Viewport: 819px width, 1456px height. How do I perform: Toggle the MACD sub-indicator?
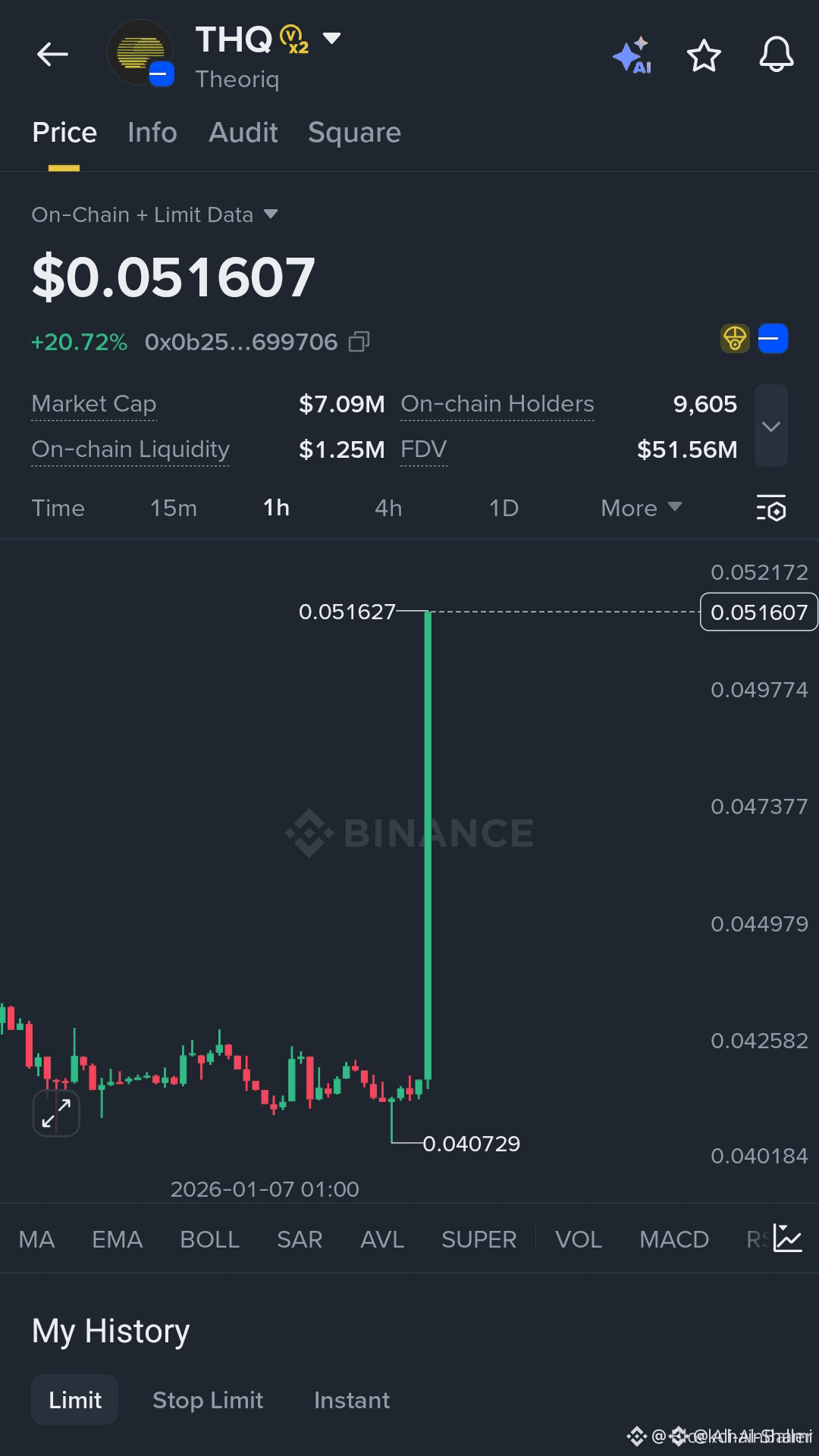(x=674, y=1239)
